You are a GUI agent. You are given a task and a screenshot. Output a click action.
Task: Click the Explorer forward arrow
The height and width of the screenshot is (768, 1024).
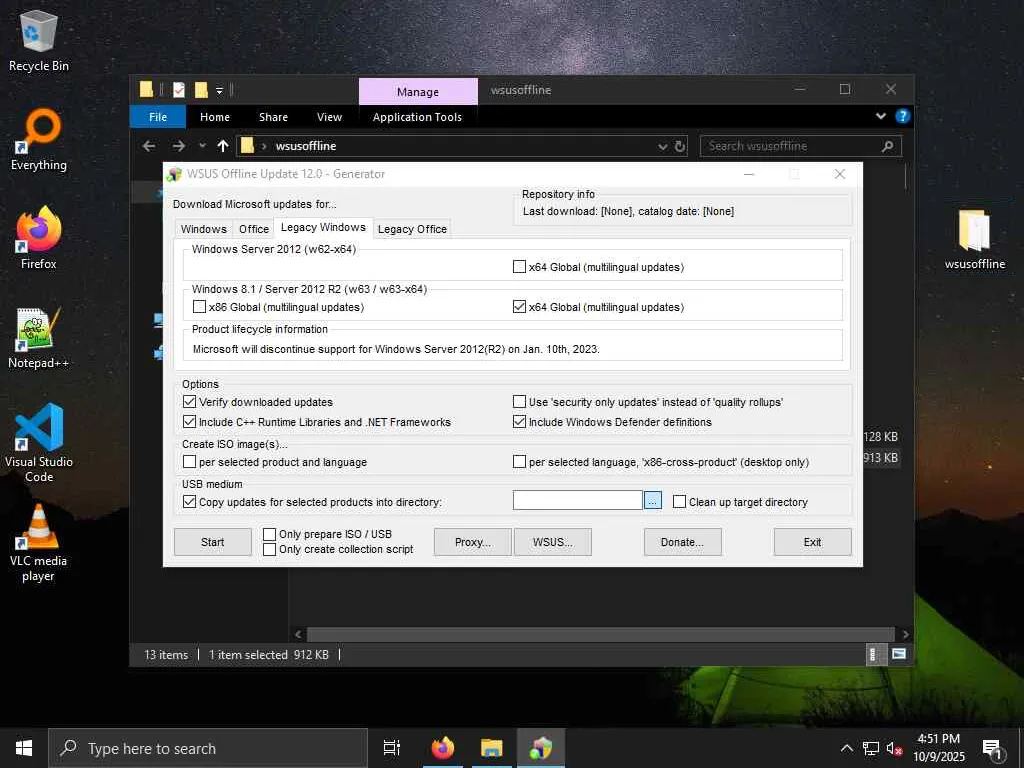(179, 146)
